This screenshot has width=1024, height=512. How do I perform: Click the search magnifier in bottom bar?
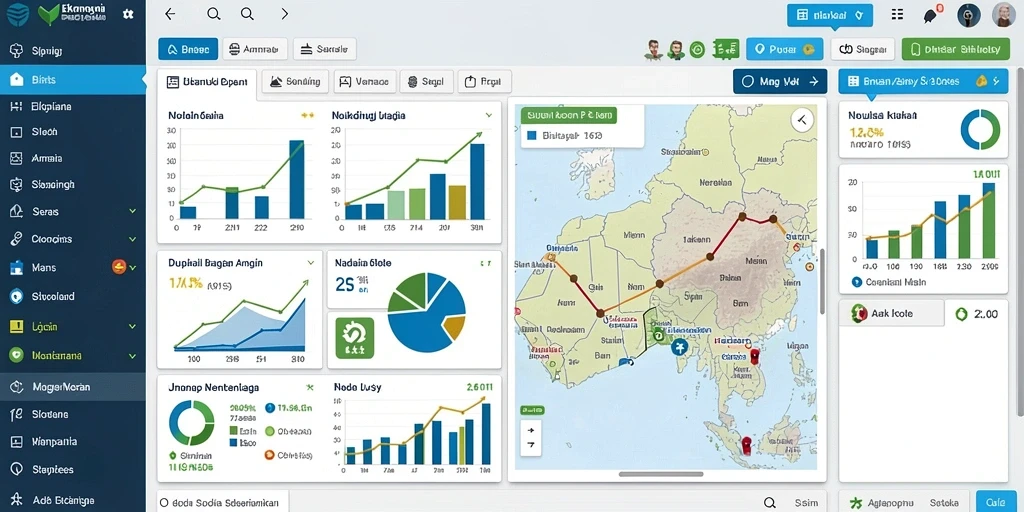pos(770,502)
